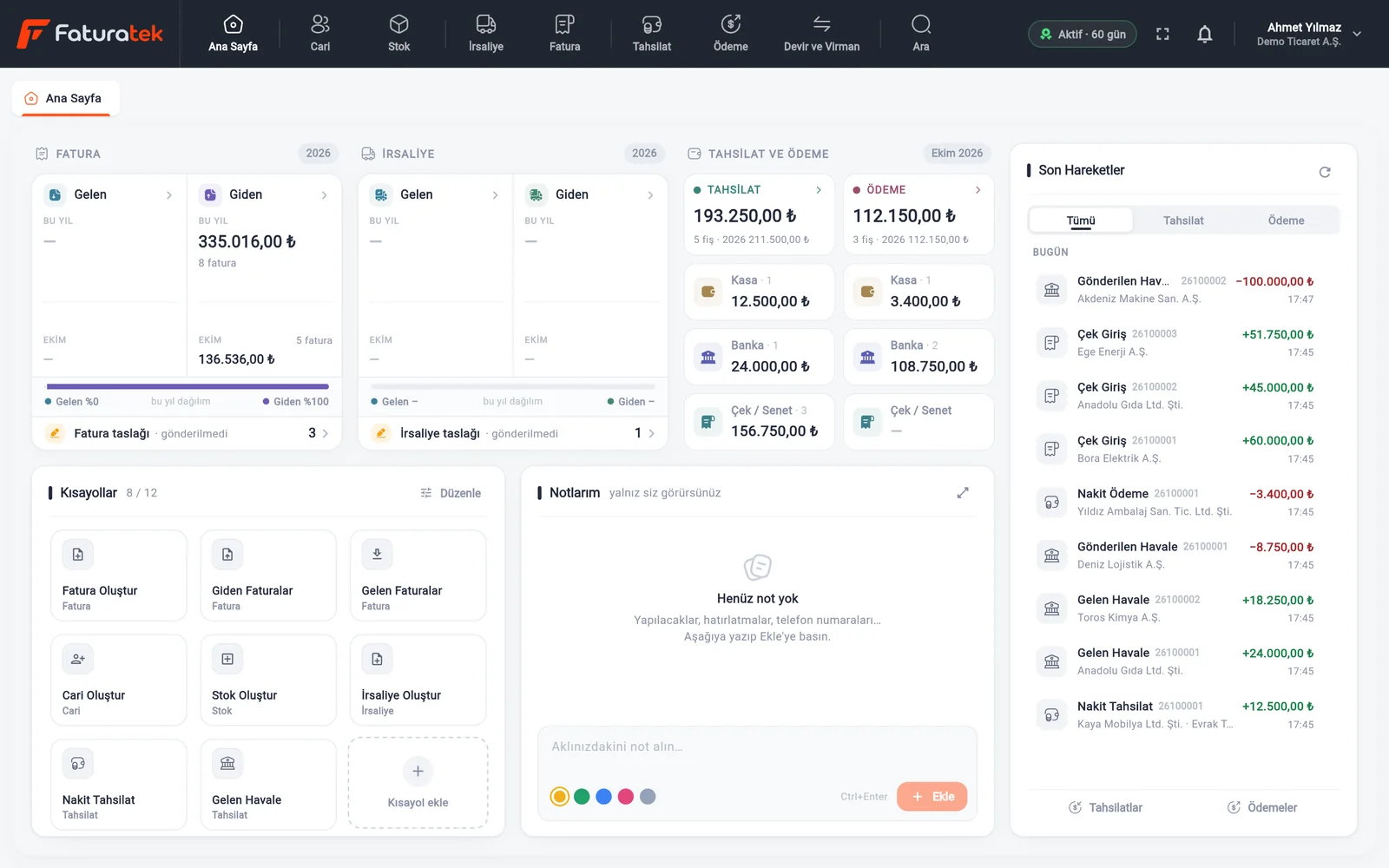
Task: Go to İrsaliye truck icon
Action: tap(486, 24)
